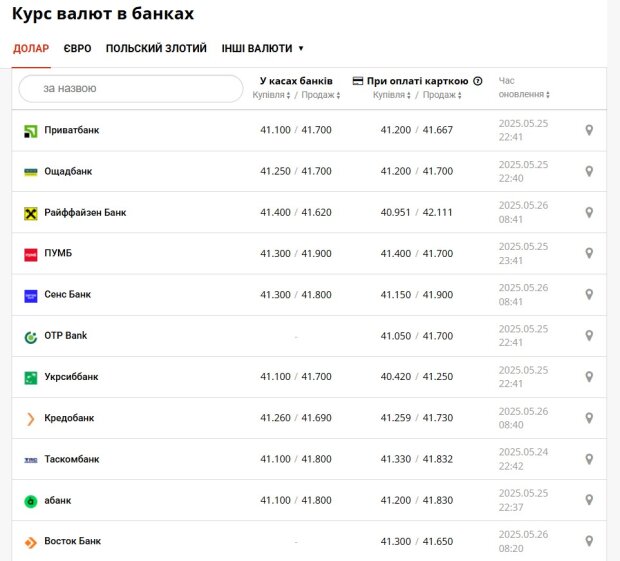Expand the ІНШІ ВАЛЮТИ dropdown
This screenshot has height=561, width=620.
click(x=262, y=48)
